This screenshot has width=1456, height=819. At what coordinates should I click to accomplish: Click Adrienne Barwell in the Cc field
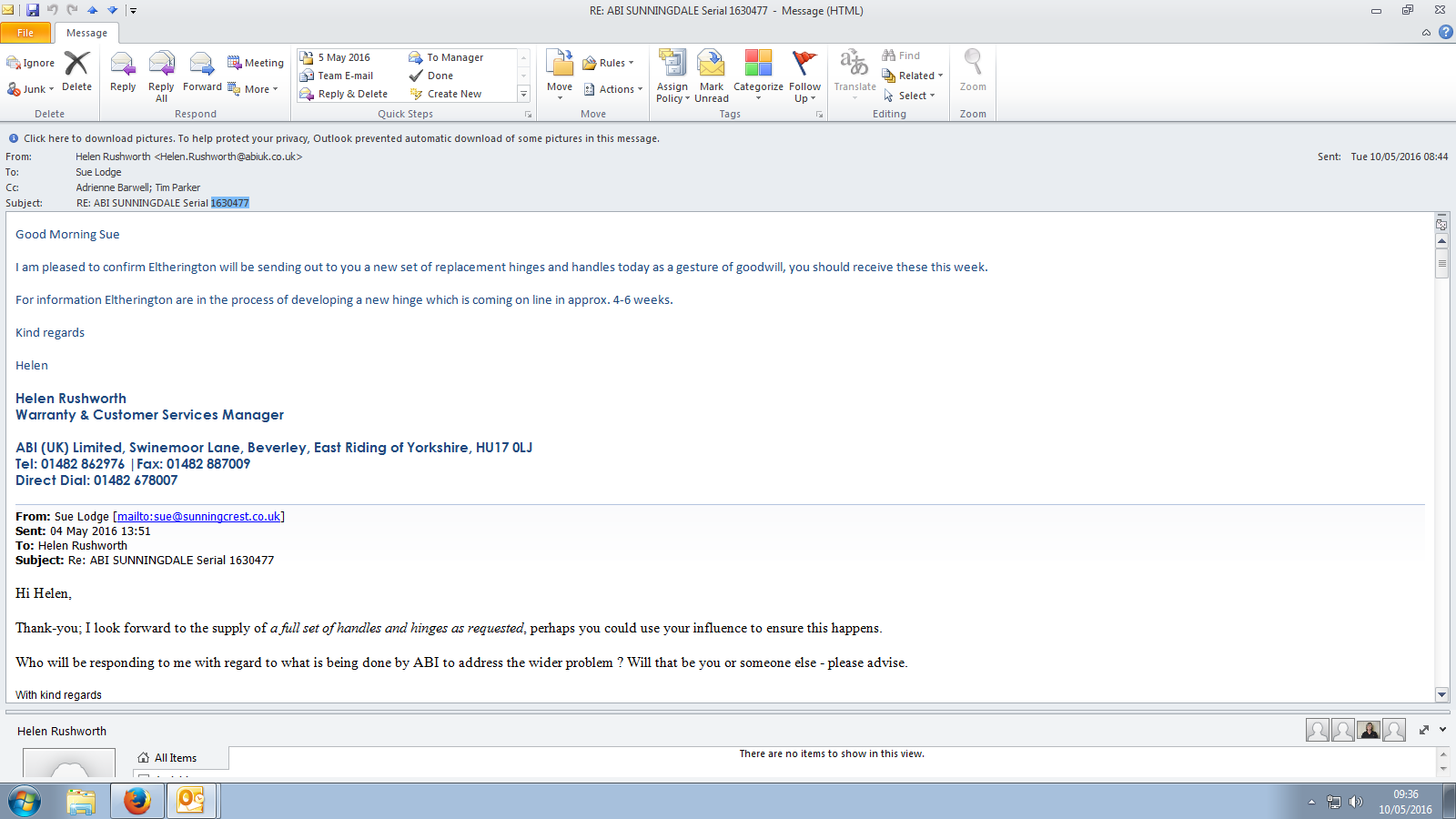[113, 187]
